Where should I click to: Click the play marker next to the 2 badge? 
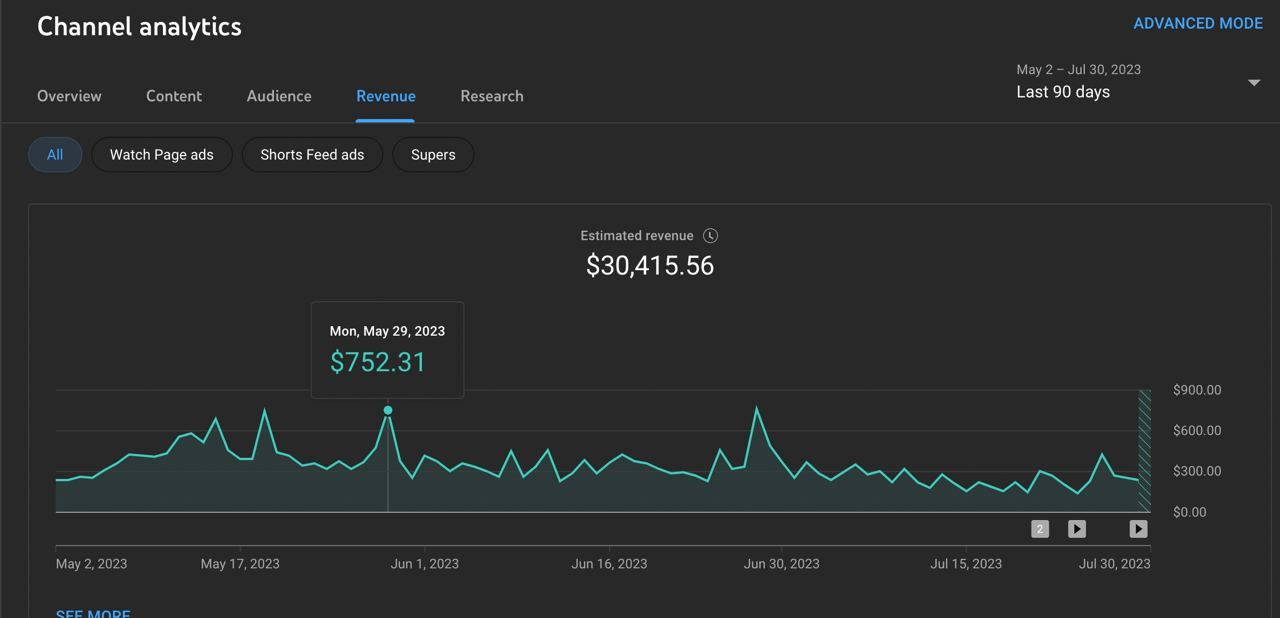tap(1077, 529)
